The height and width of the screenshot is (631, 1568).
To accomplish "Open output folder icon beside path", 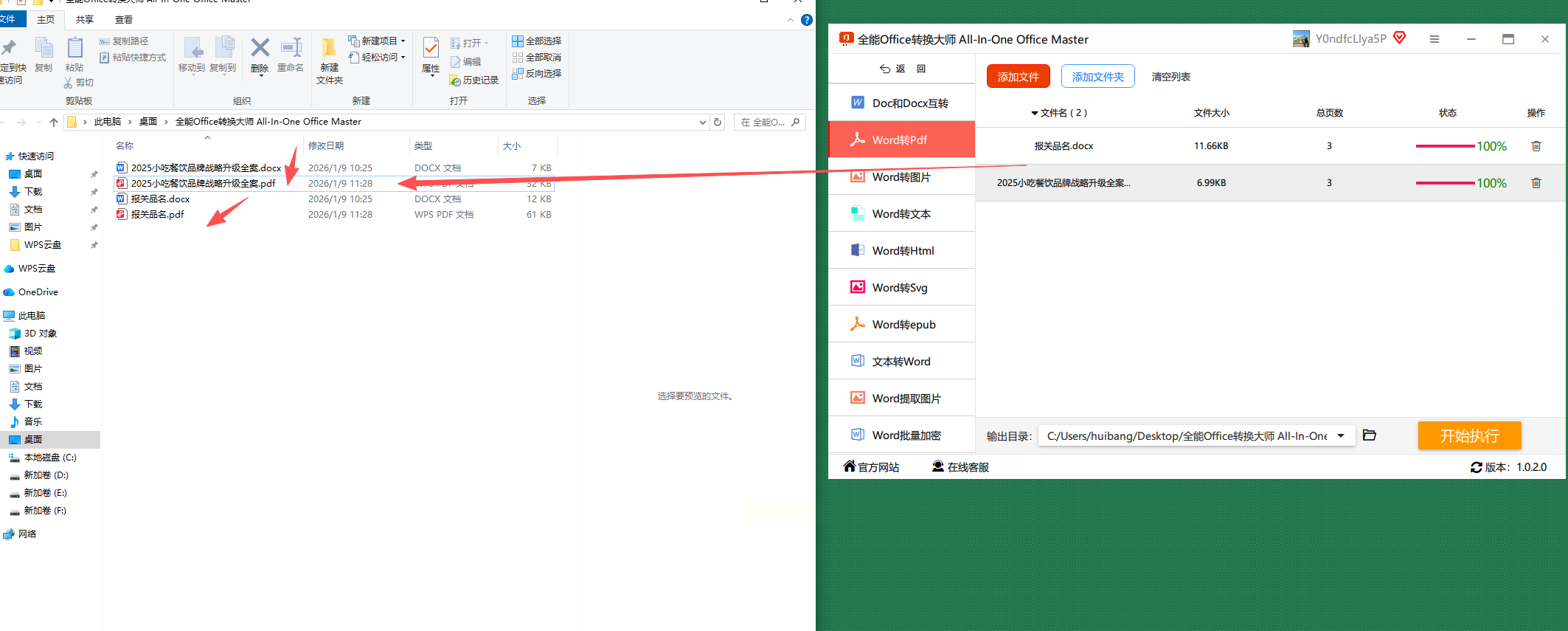I will tap(1370, 435).
